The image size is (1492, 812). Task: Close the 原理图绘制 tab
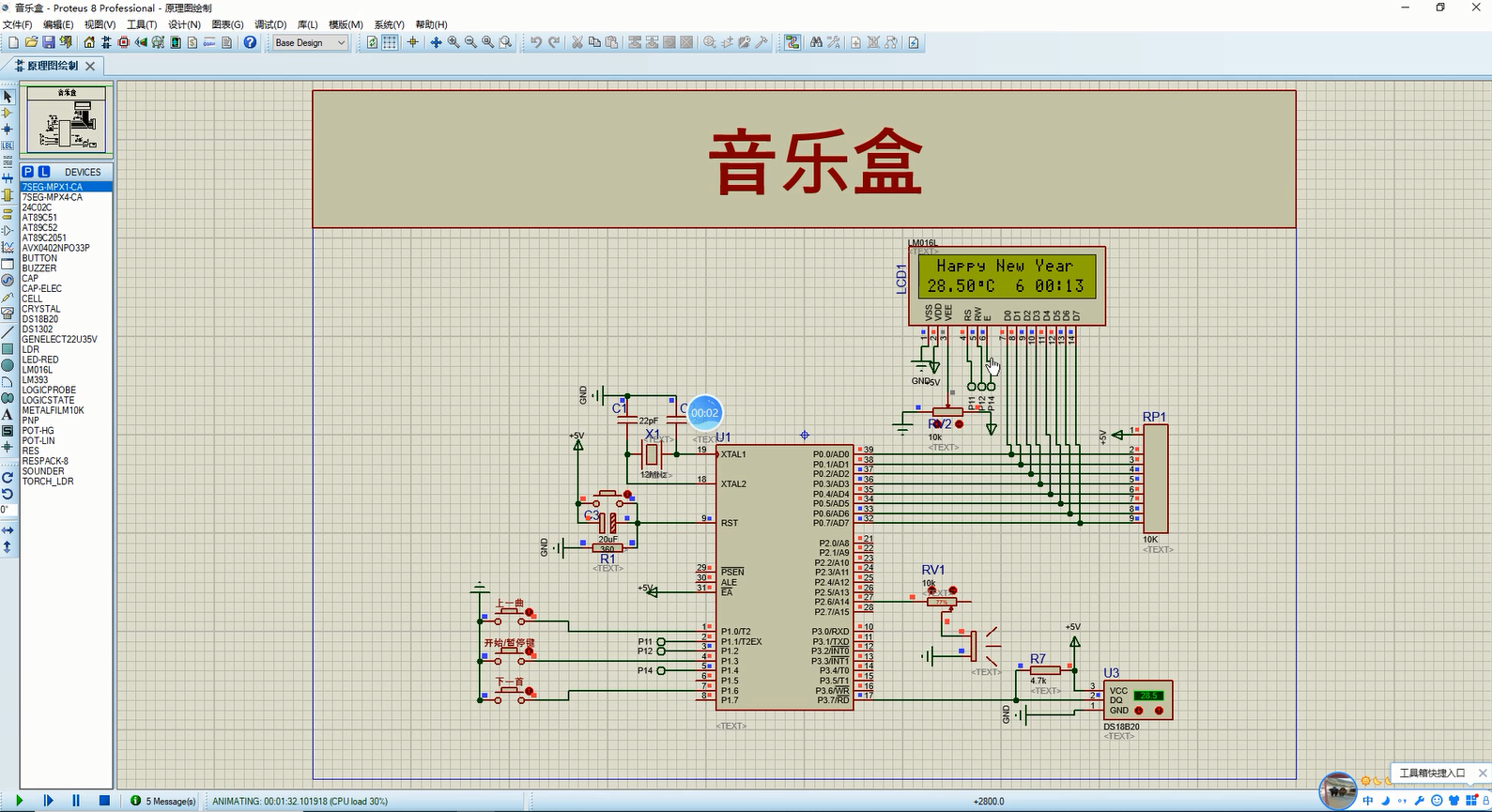point(90,66)
